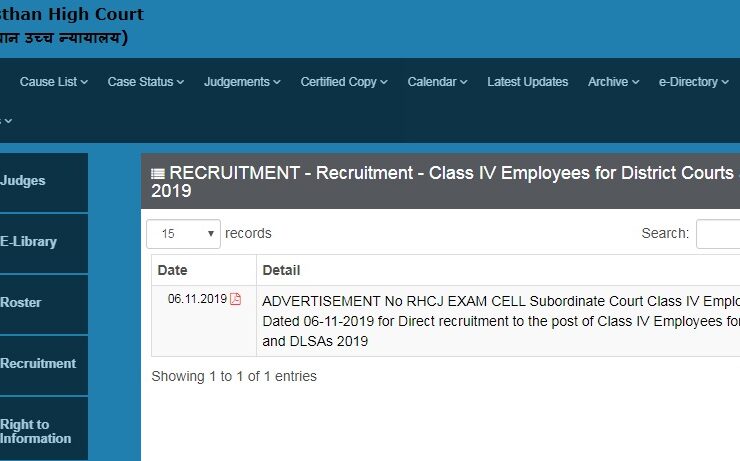Open the Recruitment sidebar section
Viewport: 740px width, 461px height.
coord(38,364)
